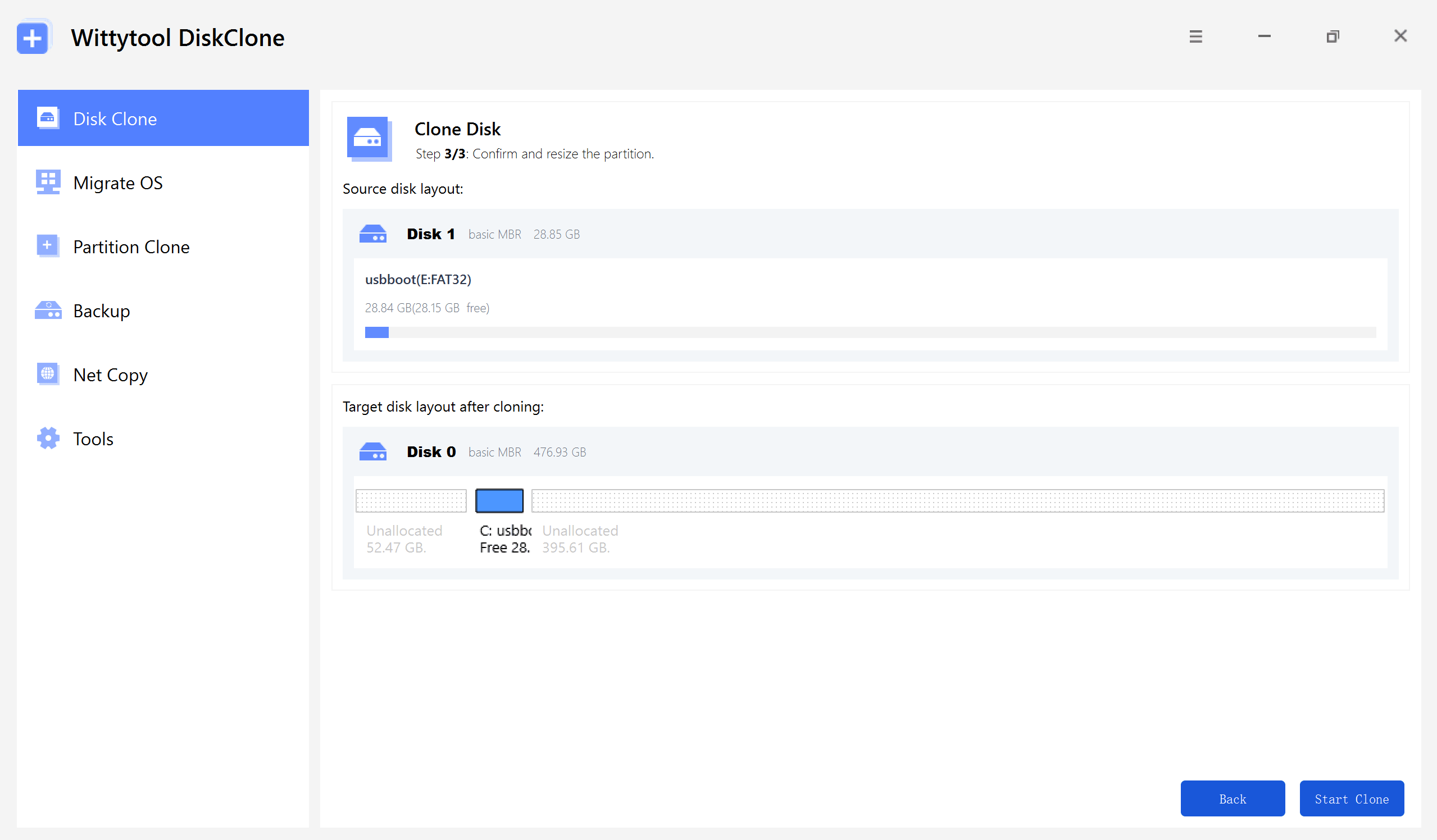Image resolution: width=1437 pixels, height=840 pixels.
Task: Go to the Net Copy section
Action: click(110, 375)
